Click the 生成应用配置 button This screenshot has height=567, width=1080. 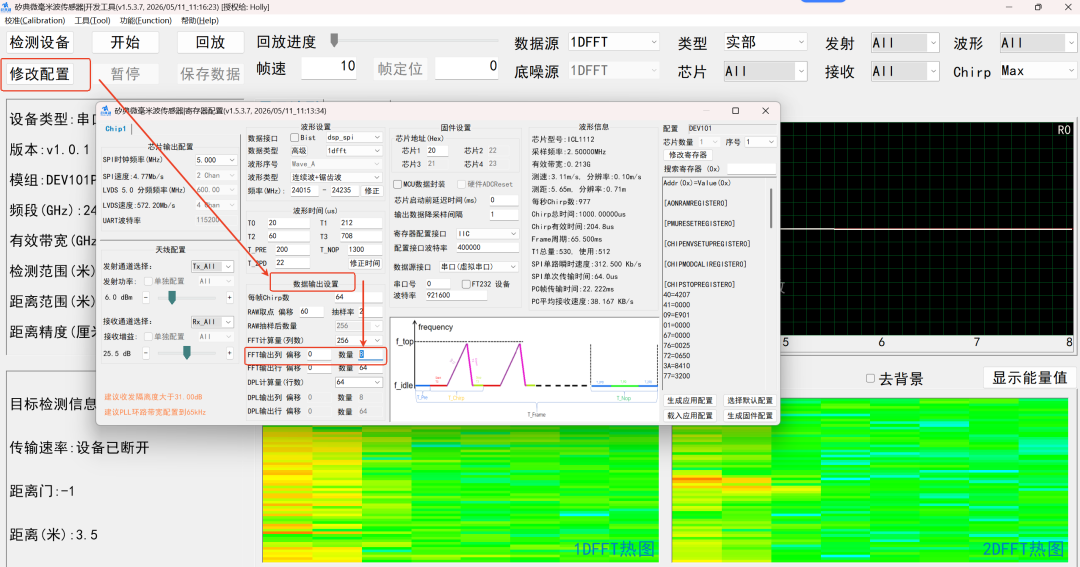[690, 400]
